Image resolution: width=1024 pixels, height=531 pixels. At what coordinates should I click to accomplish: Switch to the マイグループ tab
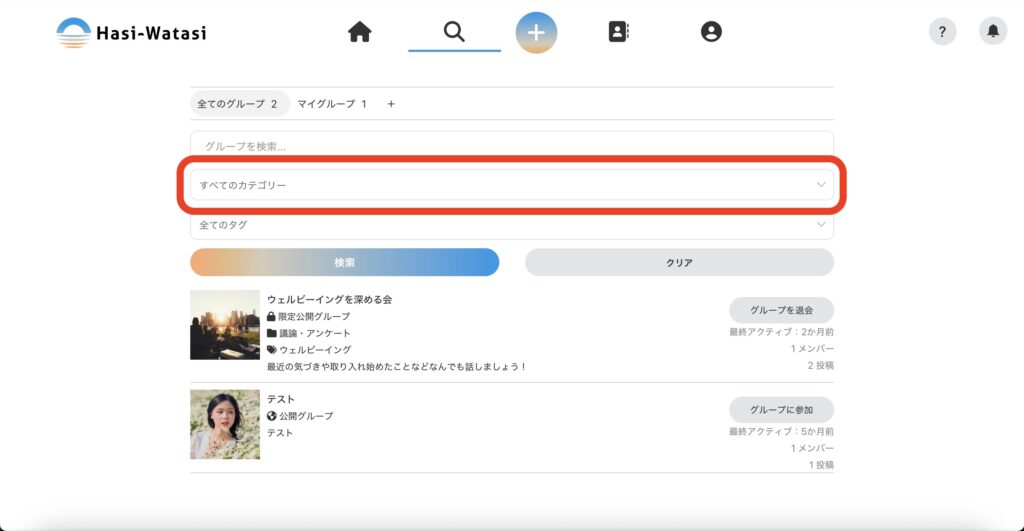coord(332,104)
